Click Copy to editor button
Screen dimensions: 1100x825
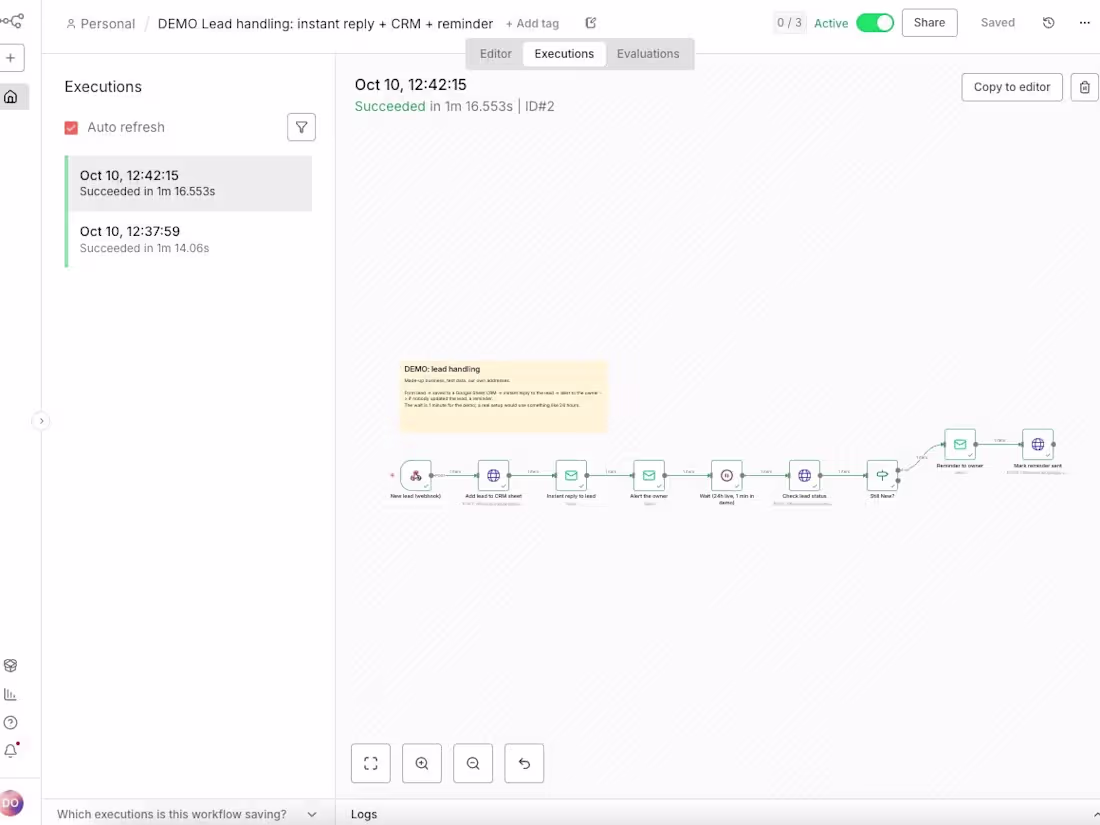point(1012,87)
